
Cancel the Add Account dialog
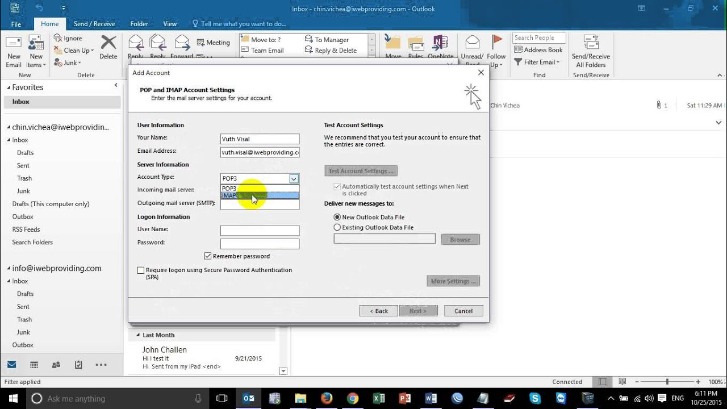pos(462,311)
